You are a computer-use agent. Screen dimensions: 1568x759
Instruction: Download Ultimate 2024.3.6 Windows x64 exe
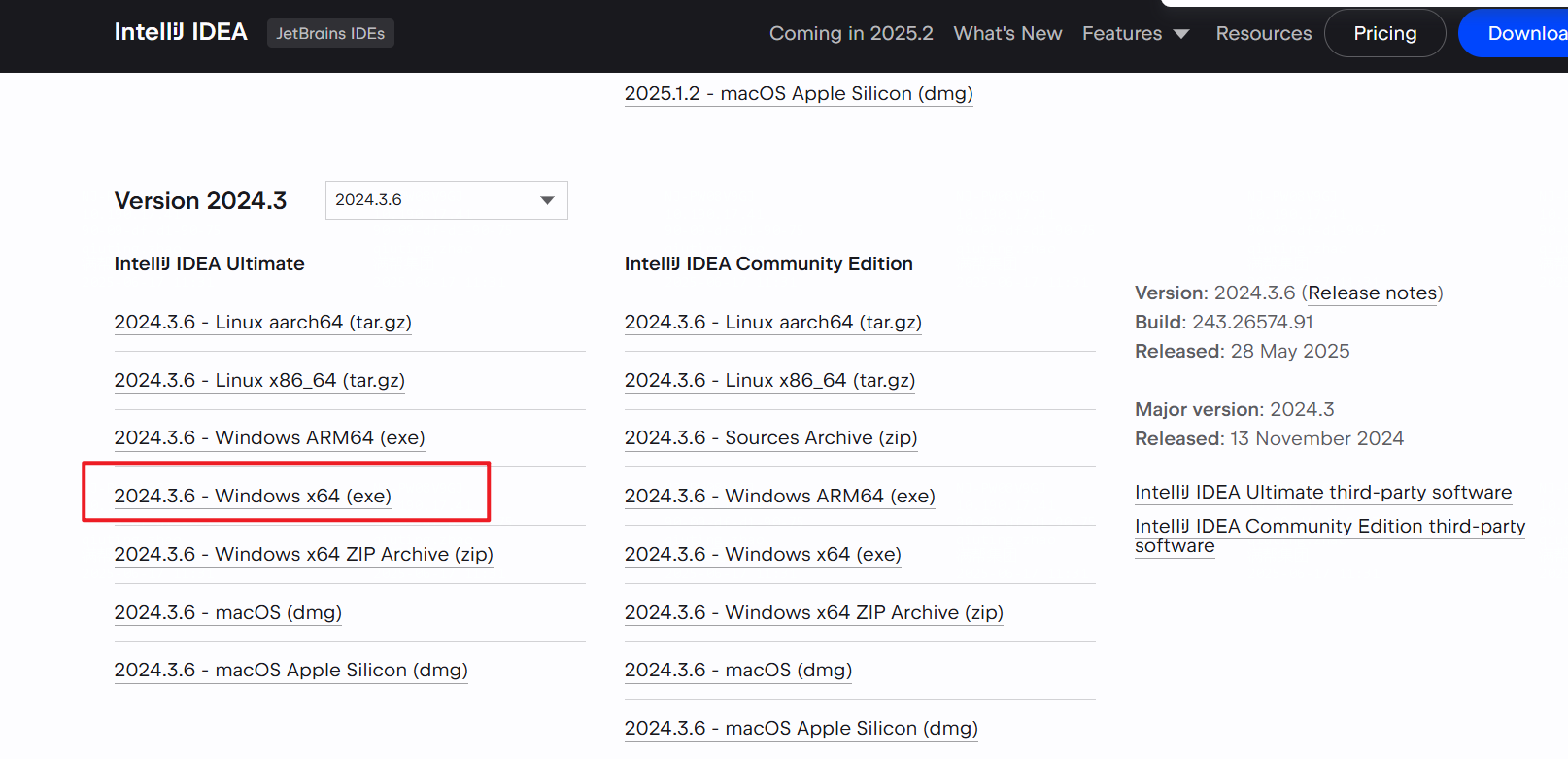click(x=253, y=496)
